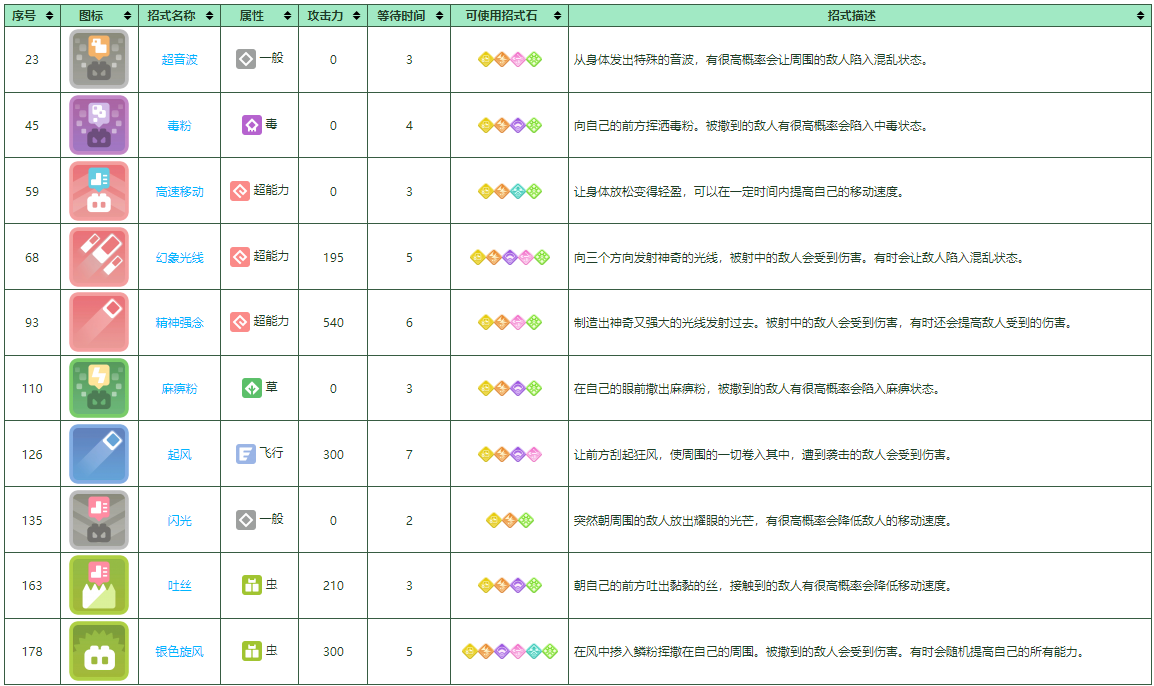1154x686 pixels.
Task: Select attack value 540 cell
Action: [x=333, y=322]
